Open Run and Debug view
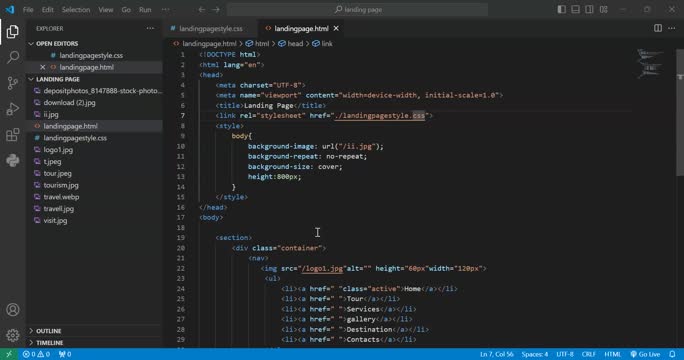 tap(13, 109)
